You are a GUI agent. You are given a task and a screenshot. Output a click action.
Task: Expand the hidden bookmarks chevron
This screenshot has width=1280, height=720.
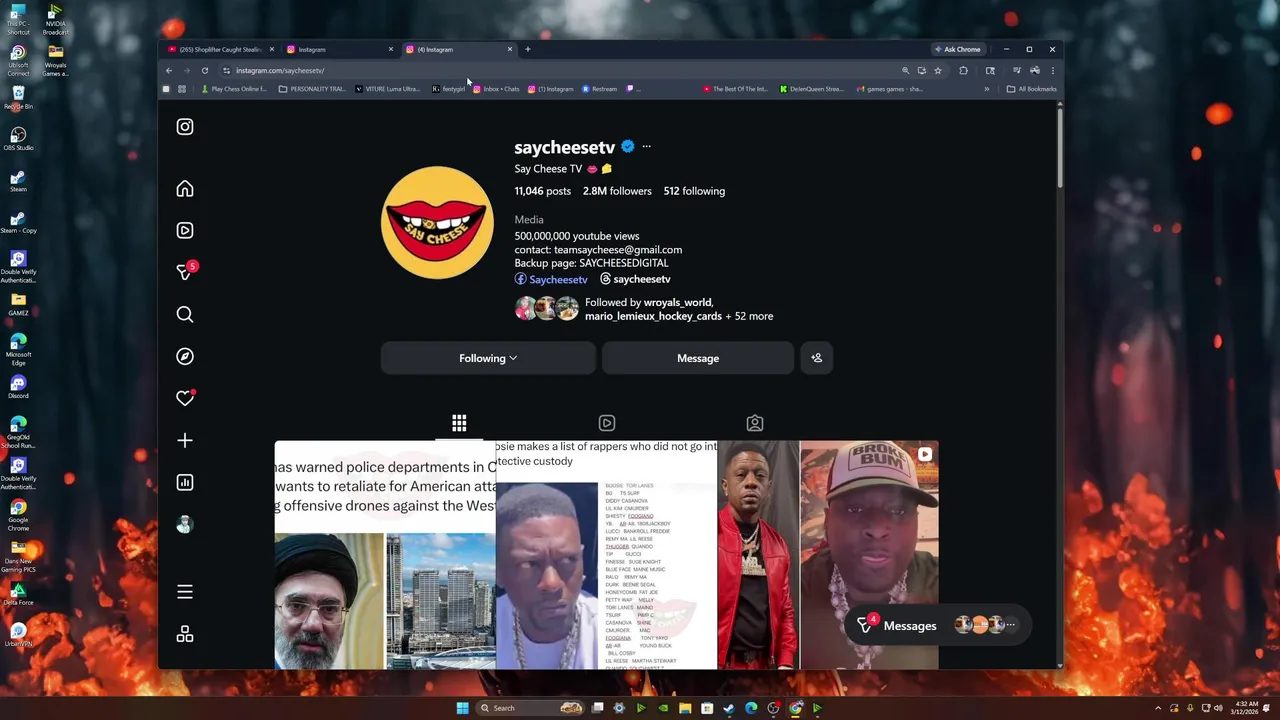tap(986, 89)
